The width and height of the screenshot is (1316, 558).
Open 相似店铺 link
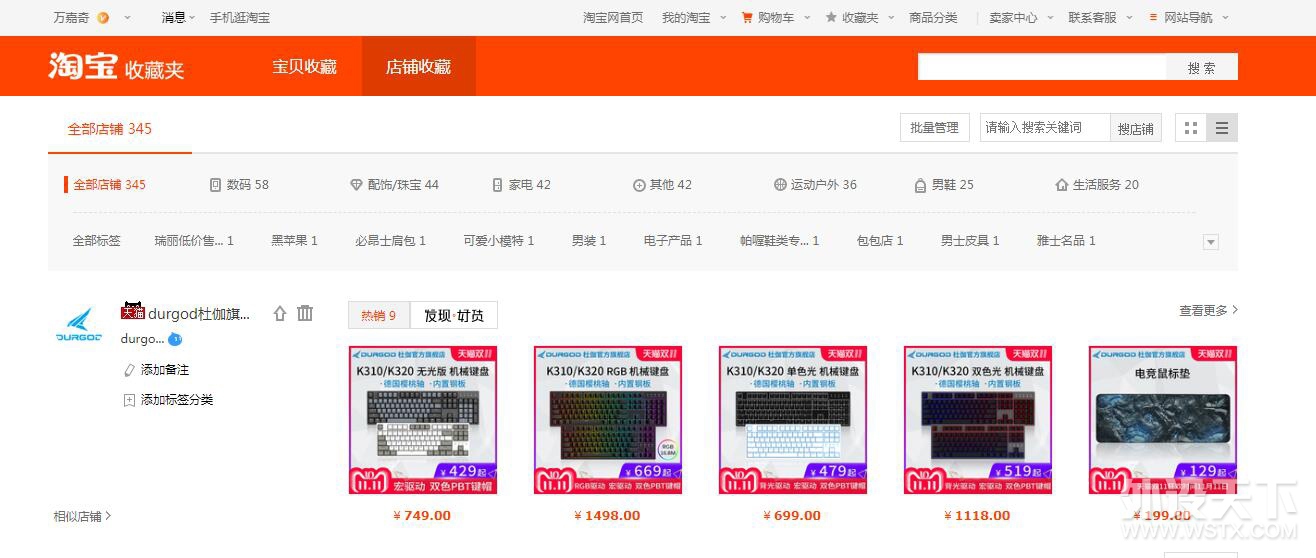tap(82, 516)
